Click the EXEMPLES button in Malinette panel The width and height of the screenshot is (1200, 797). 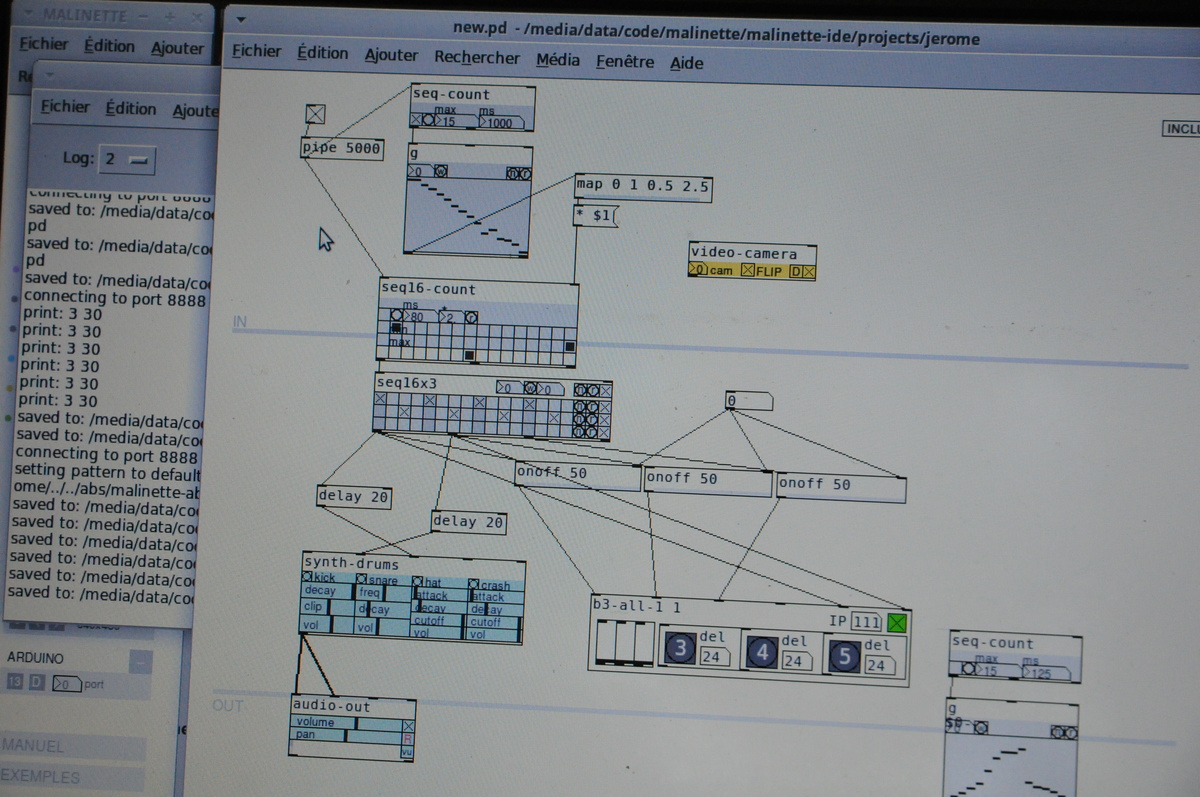tap(73, 775)
